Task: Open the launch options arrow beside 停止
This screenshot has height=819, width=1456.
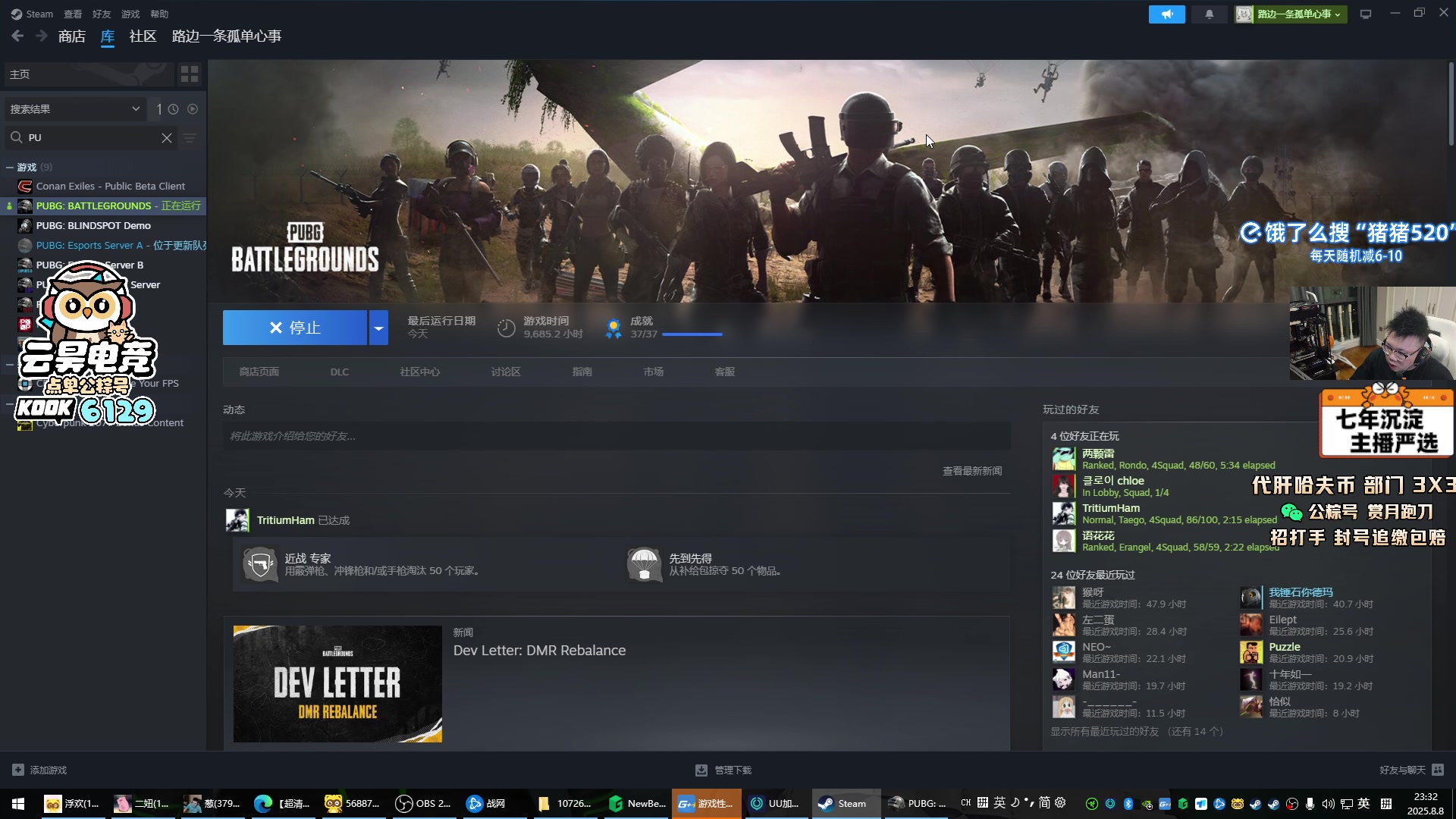Action: coord(378,328)
